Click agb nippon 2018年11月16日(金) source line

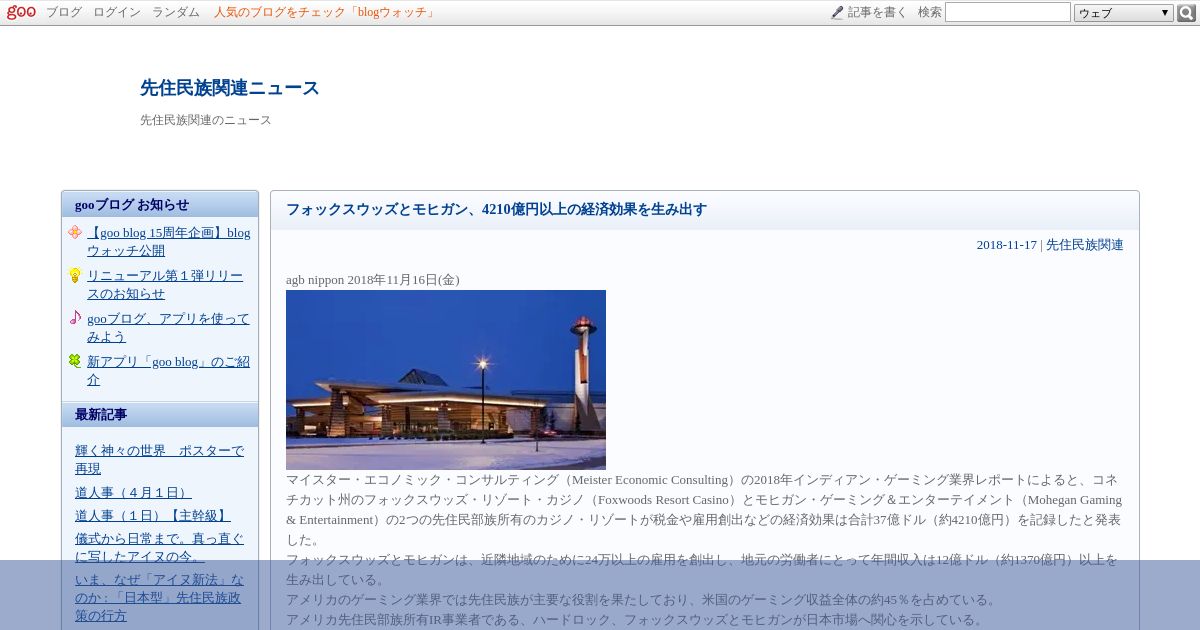[x=373, y=280]
